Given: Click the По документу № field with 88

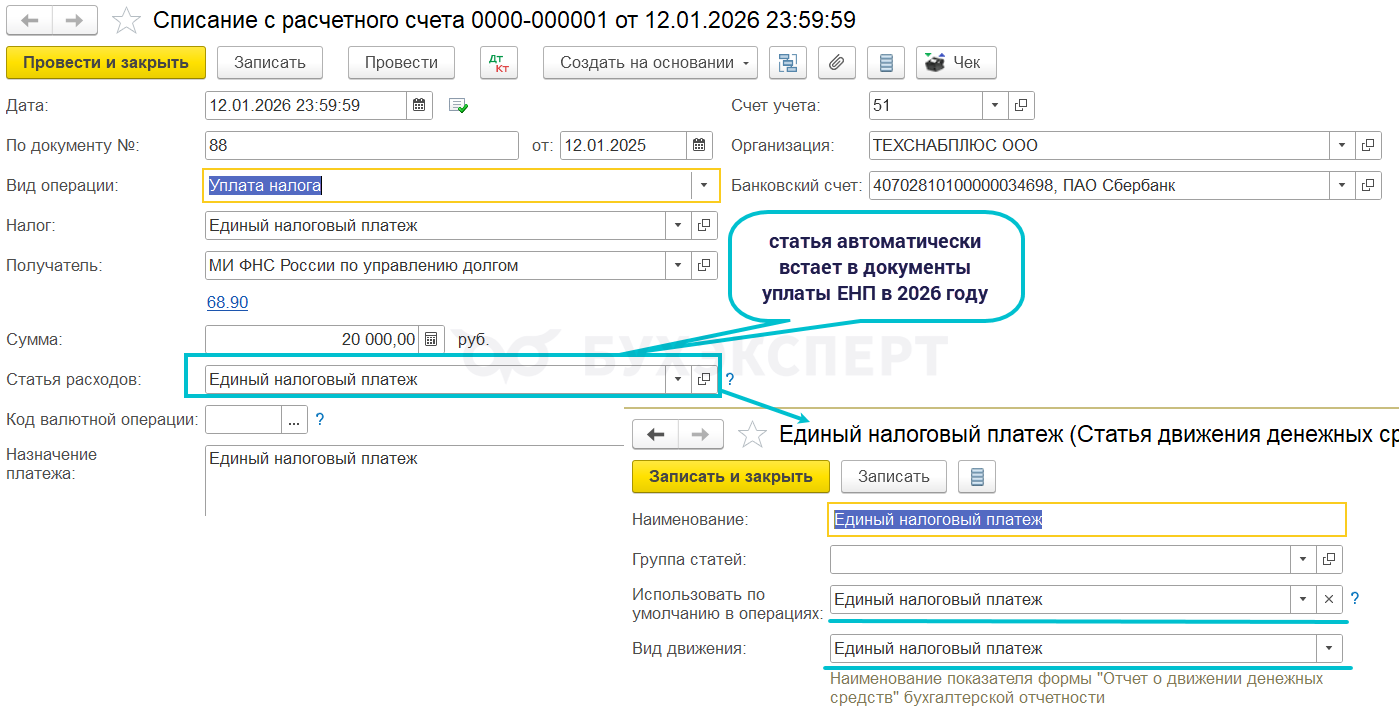Looking at the screenshot, I should coord(362,145).
